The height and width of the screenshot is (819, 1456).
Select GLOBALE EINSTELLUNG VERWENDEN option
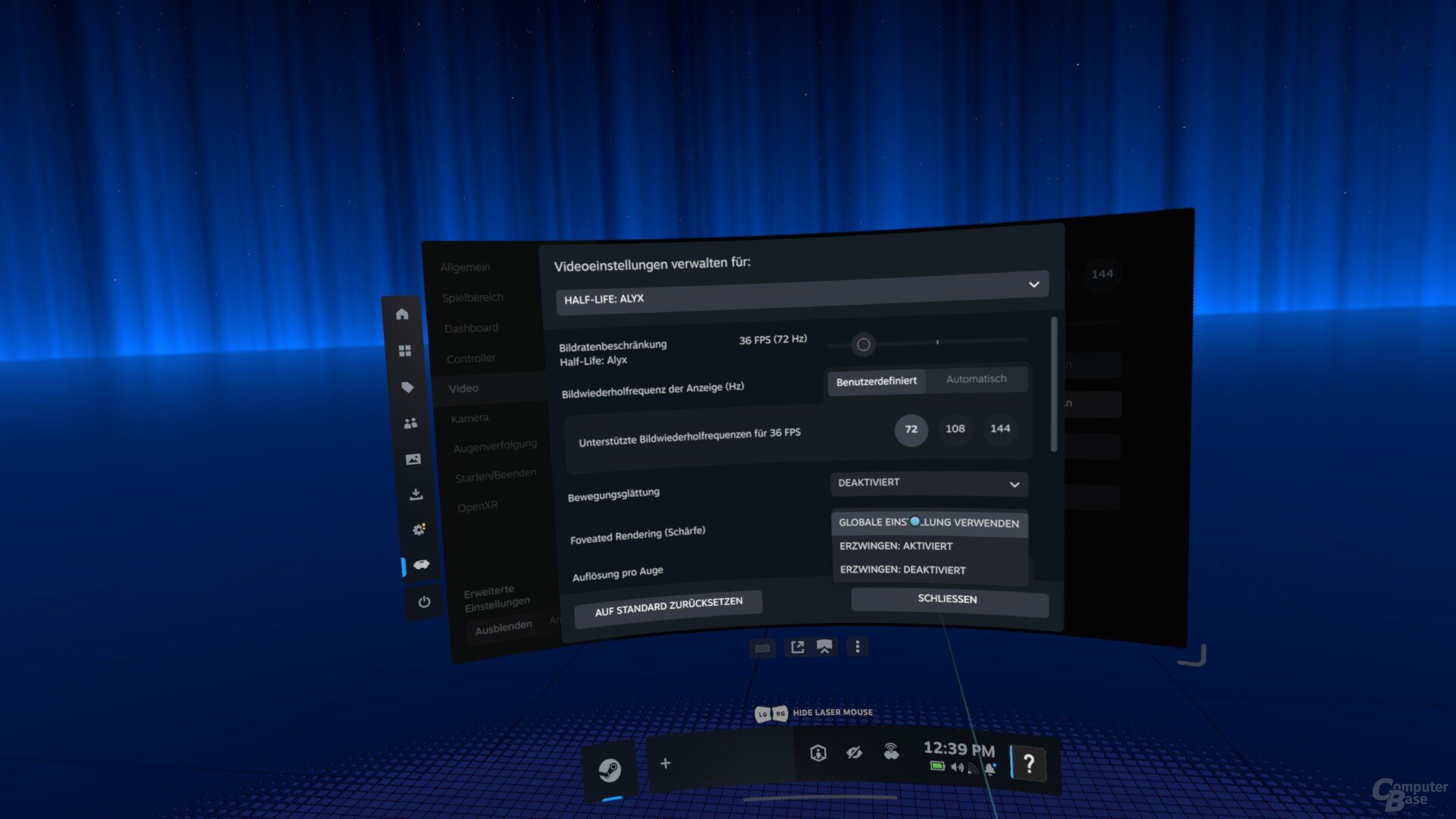click(x=929, y=522)
